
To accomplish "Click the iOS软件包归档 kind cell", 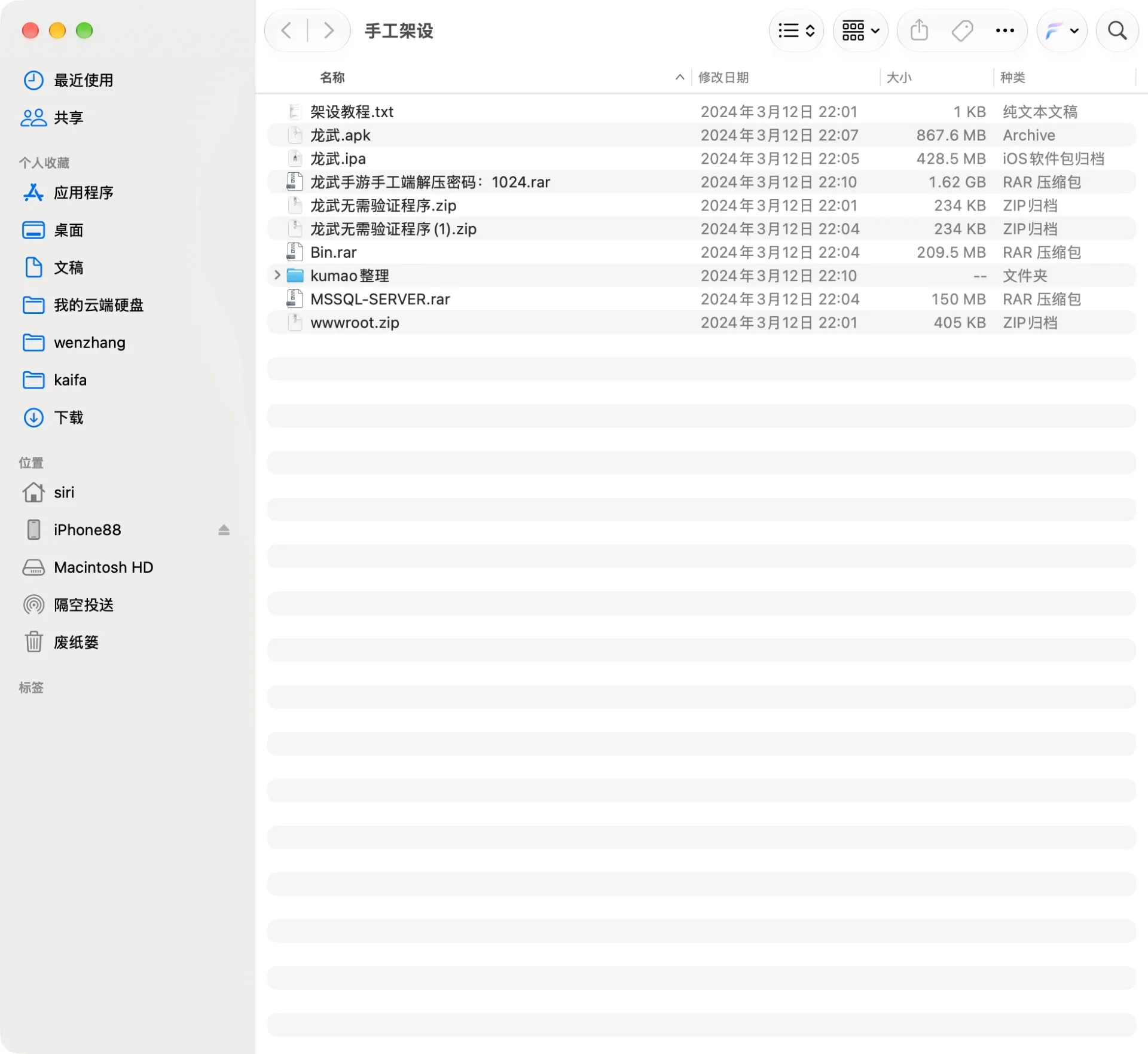I will tap(1053, 158).
